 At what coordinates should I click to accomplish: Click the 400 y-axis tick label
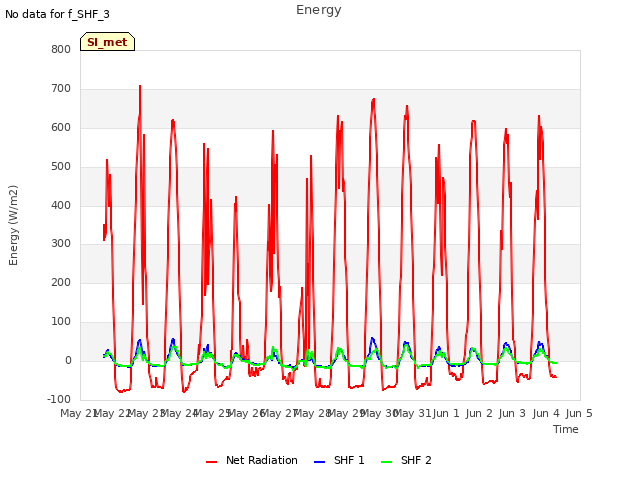click(x=61, y=205)
